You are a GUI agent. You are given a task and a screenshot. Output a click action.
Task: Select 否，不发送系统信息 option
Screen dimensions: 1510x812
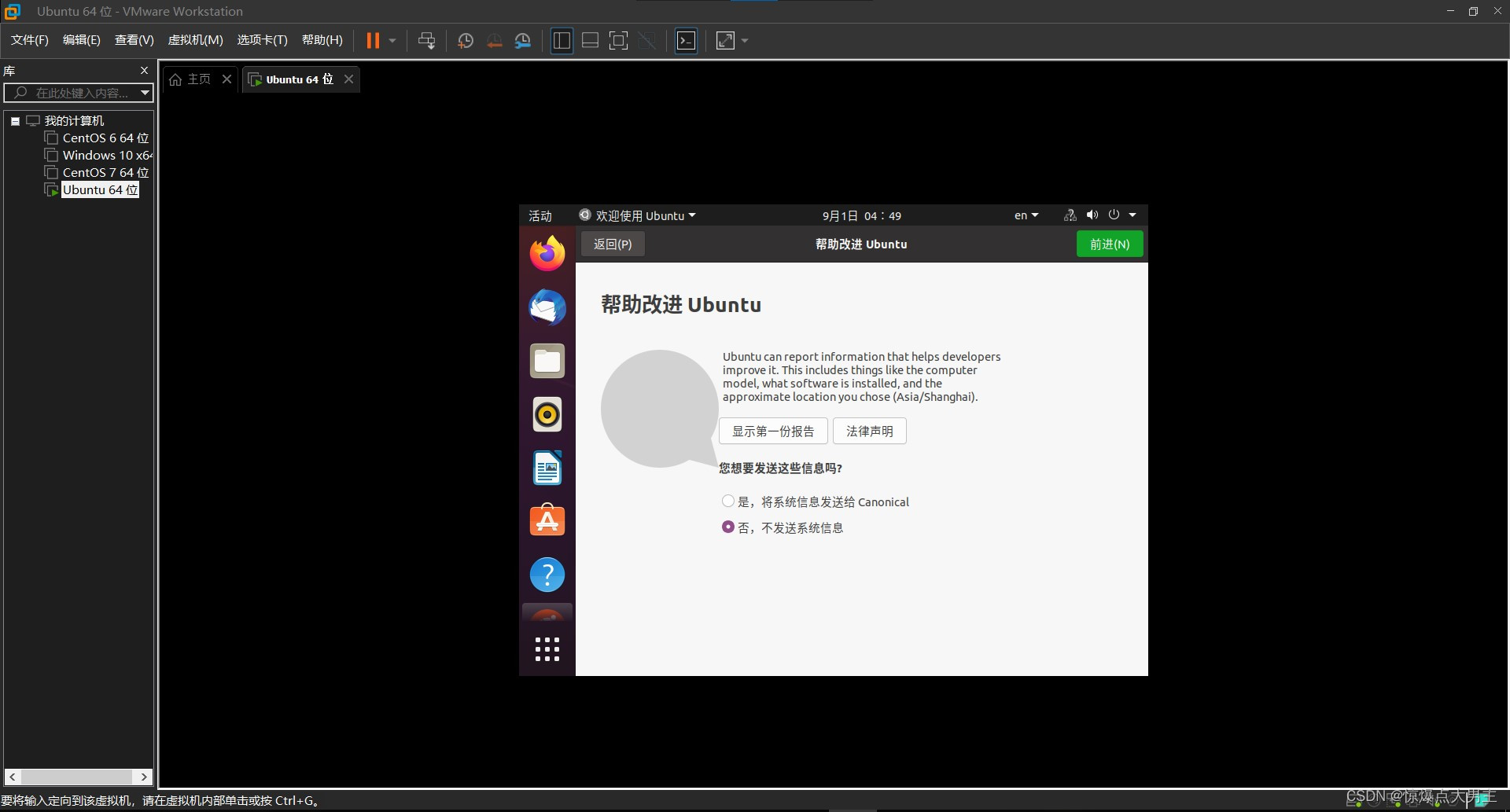point(783,527)
